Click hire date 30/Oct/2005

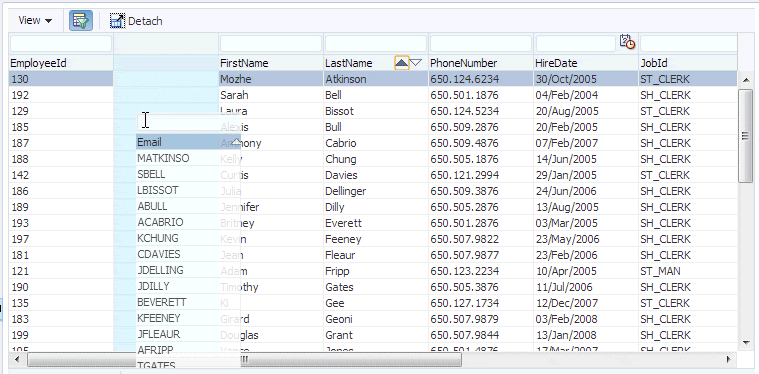(566, 79)
